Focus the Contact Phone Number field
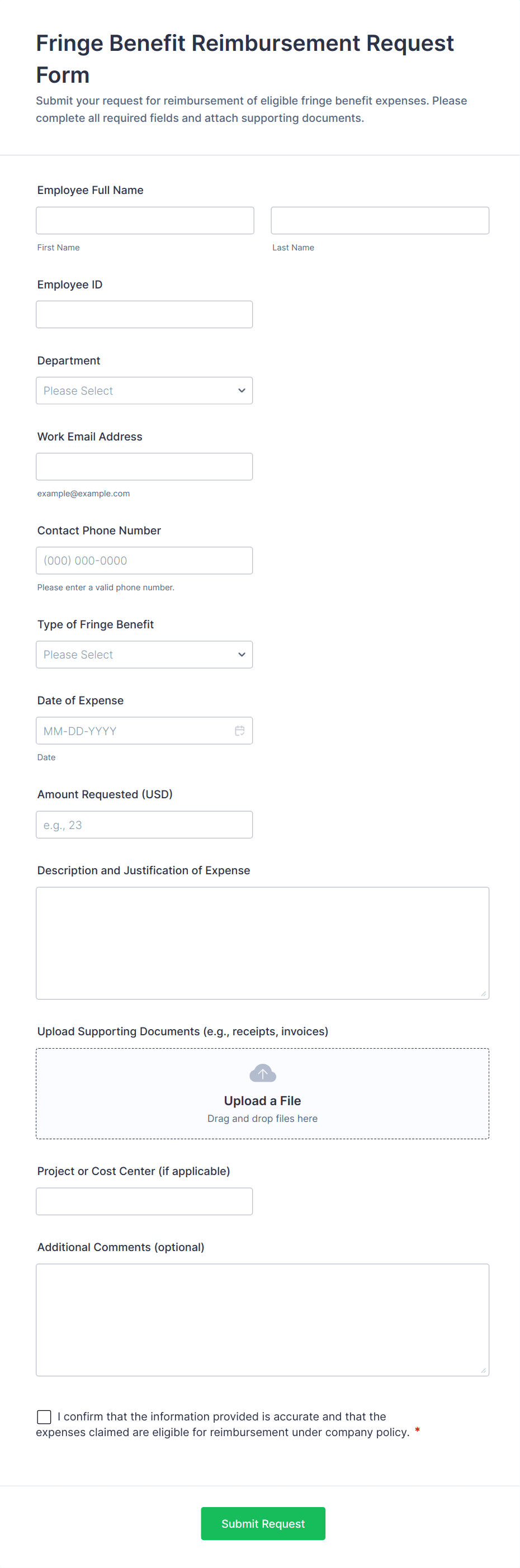 point(144,561)
